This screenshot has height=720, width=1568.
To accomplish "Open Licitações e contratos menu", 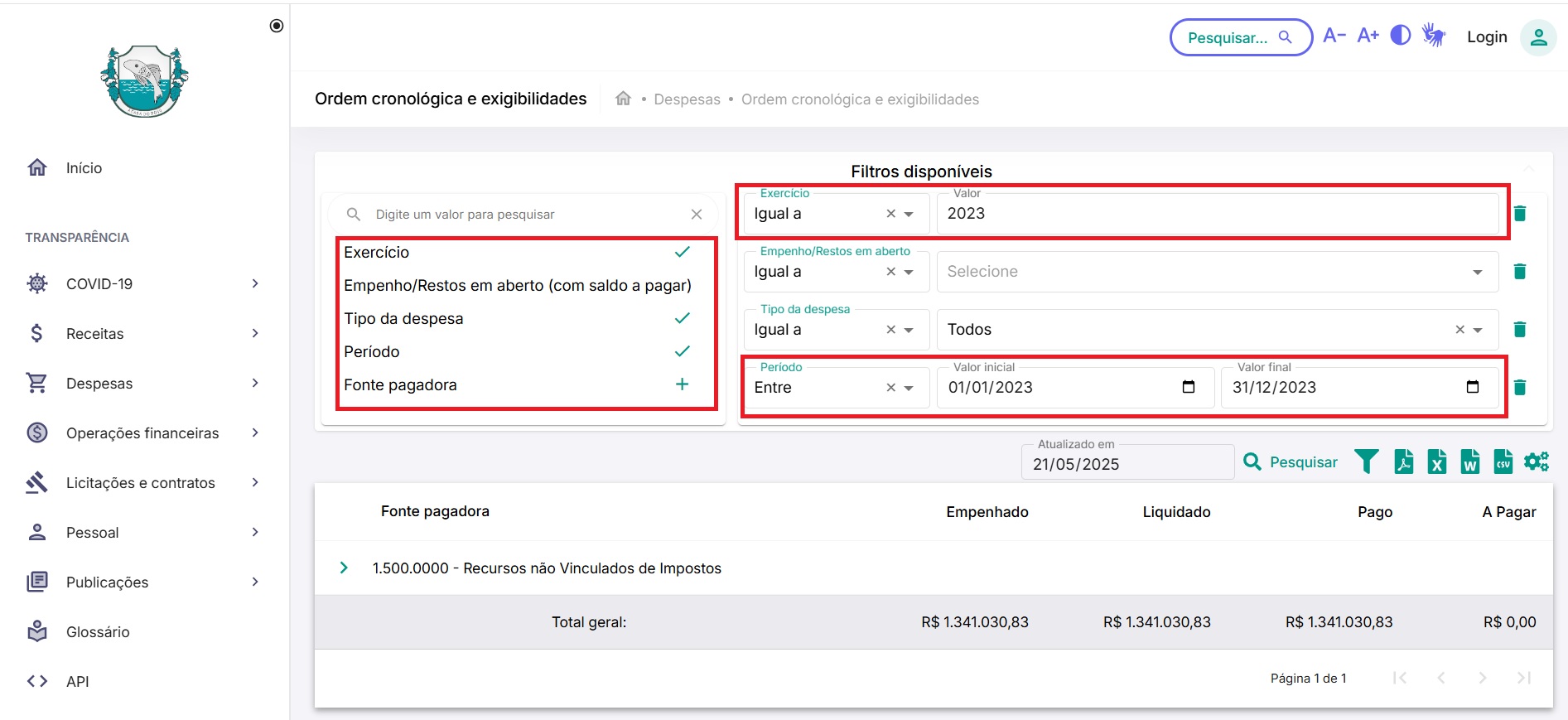I will 142,483.
